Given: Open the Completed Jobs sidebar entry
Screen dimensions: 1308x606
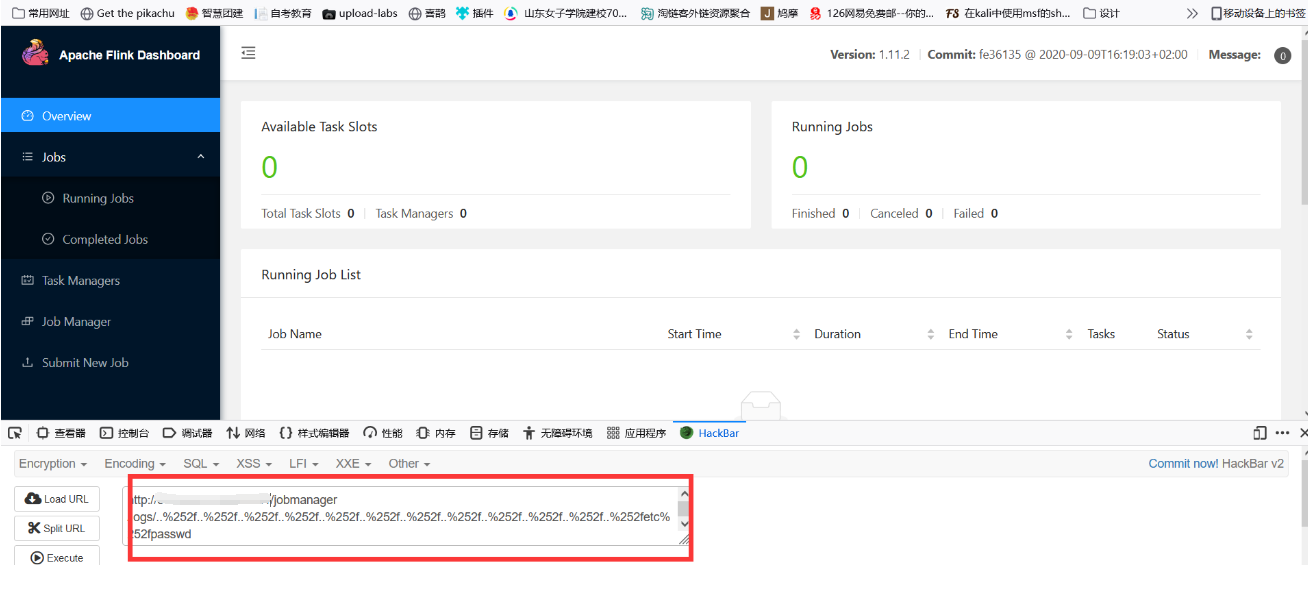Looking at the screenshot, I should pyautogui.click(x=106, y=239).
